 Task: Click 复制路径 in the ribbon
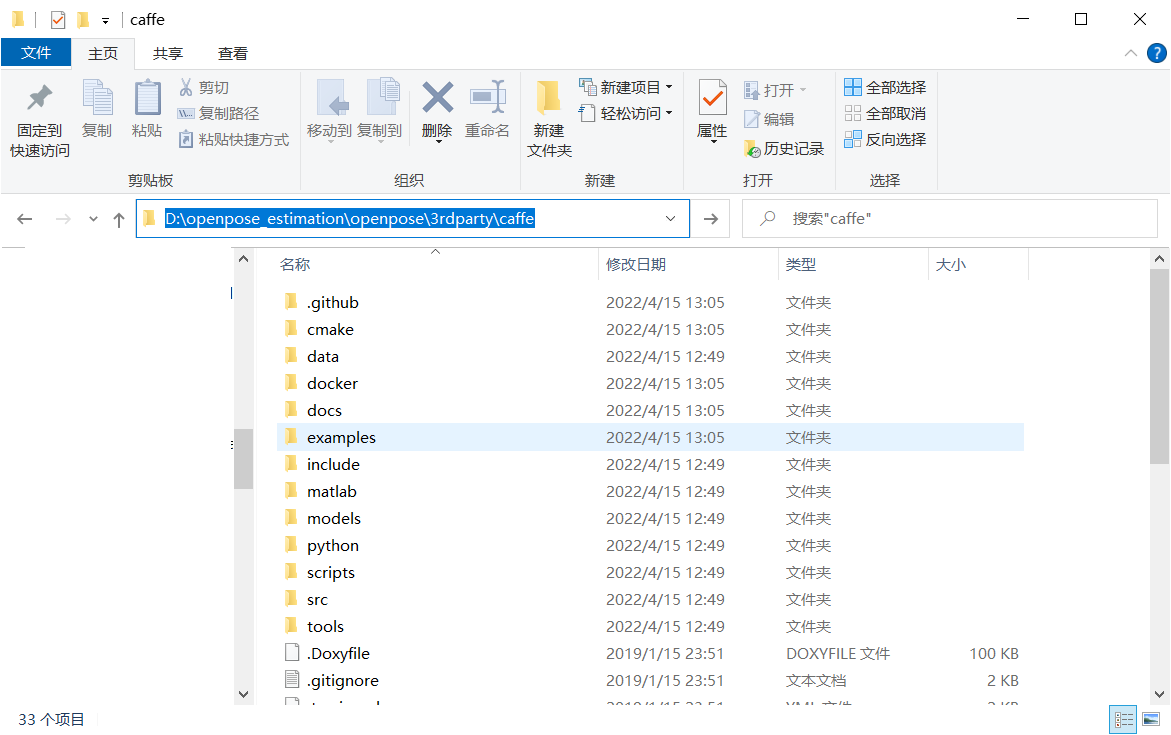tap(218, 114)
